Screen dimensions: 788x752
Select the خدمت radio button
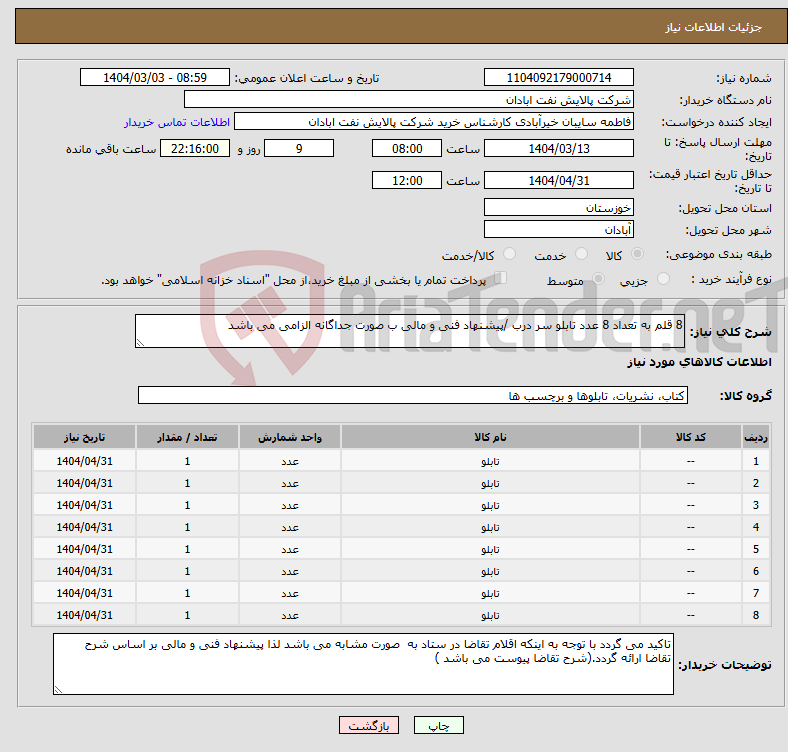(581, 254)
